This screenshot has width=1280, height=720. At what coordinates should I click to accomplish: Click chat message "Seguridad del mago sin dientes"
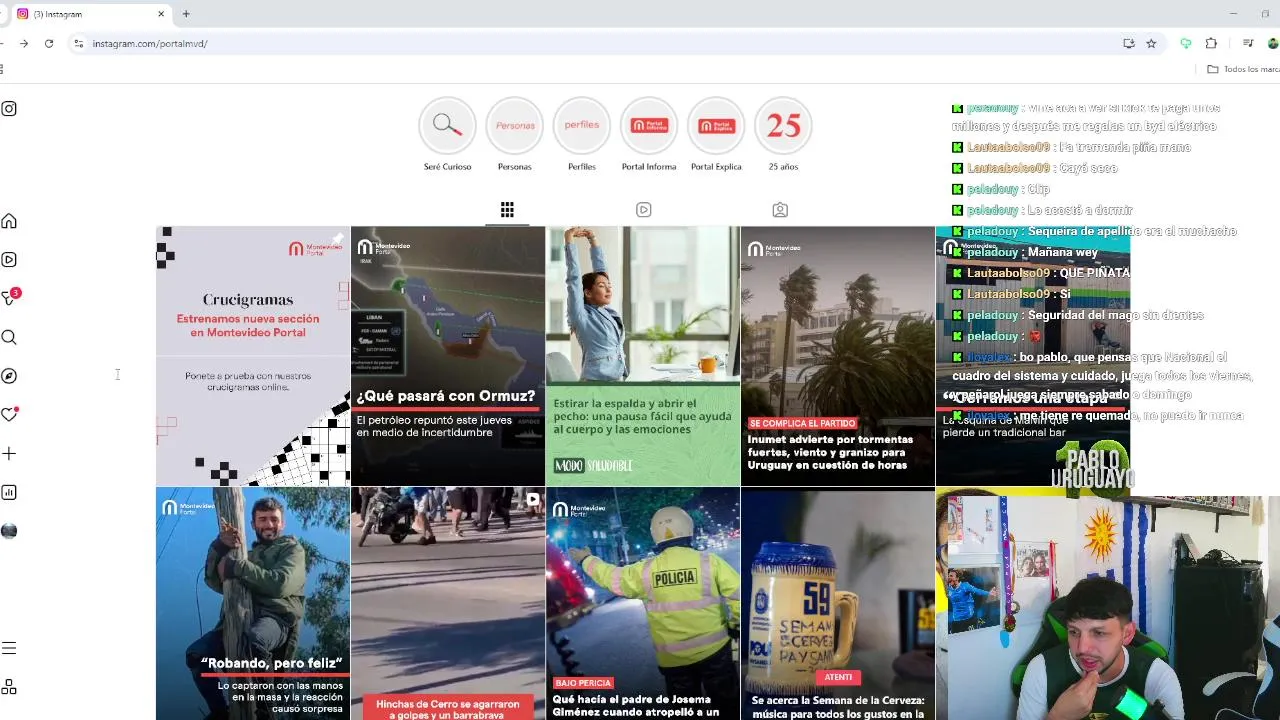(x=1115, y=315)
